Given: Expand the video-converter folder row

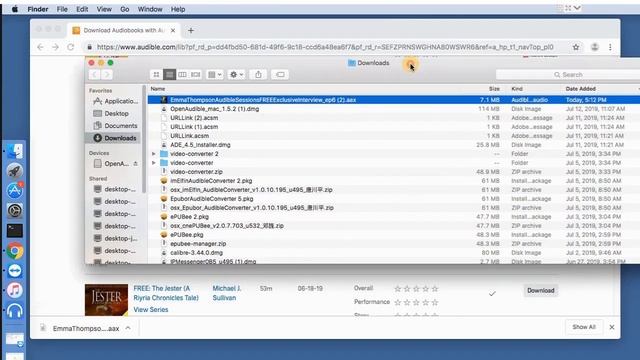Looking at the screenshot, I should pyautogui.click(x=154, y=163).
